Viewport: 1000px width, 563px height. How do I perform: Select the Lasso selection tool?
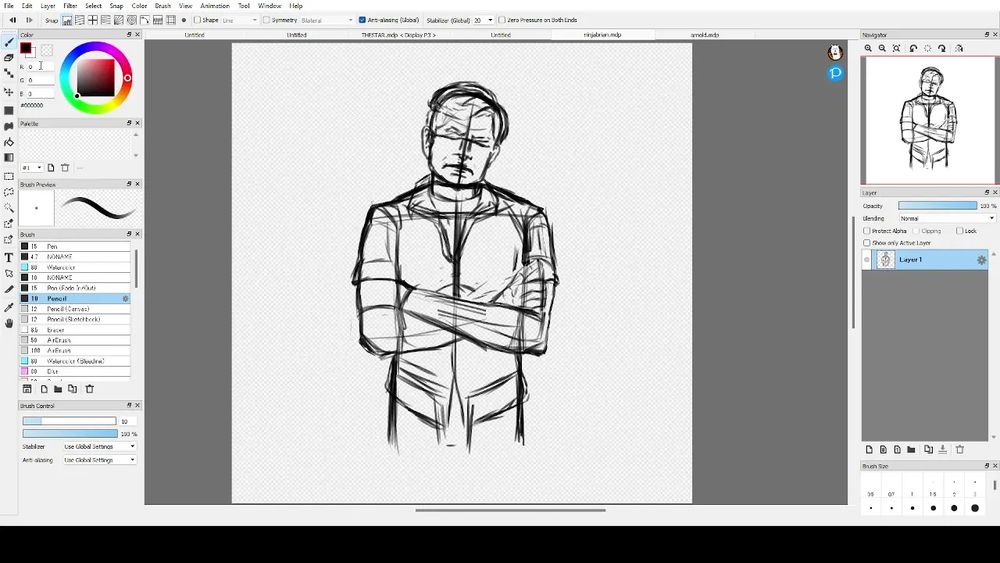[x=9, y=192]
